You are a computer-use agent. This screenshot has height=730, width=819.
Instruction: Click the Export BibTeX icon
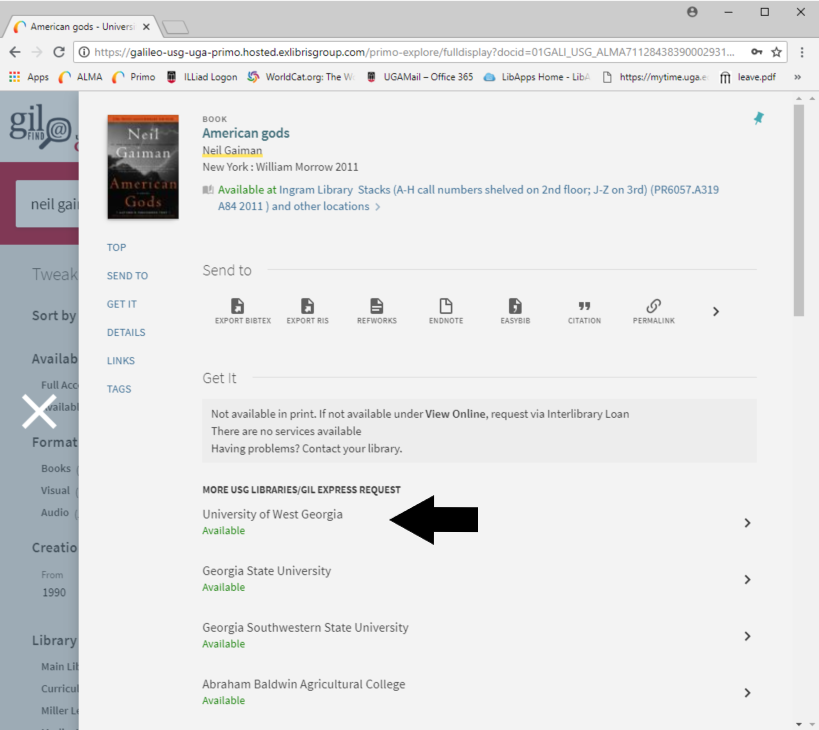[237, 307]
